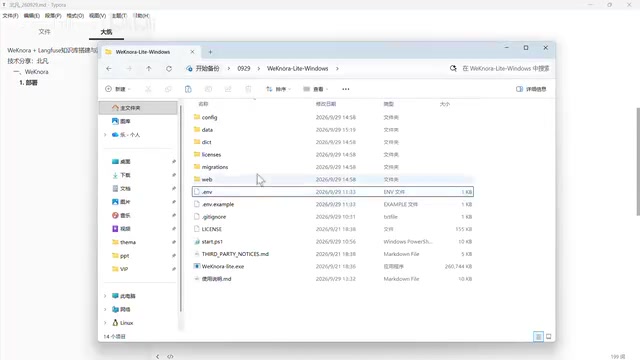Click the search box in Explorer
Screen dimensions: 640x360
click(x=500, y=69)
